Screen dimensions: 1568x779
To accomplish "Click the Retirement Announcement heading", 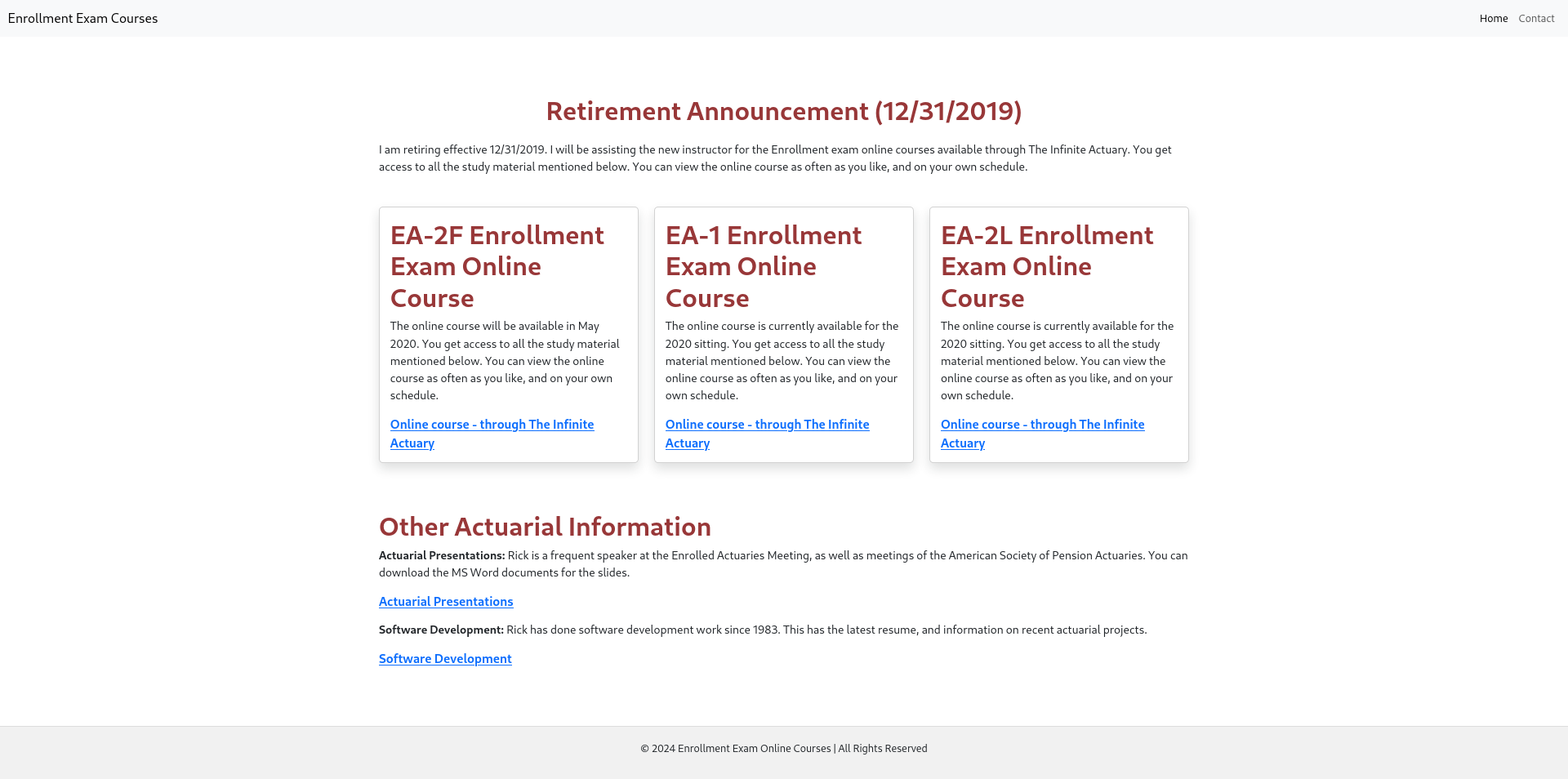I will (x=784, y=111).
